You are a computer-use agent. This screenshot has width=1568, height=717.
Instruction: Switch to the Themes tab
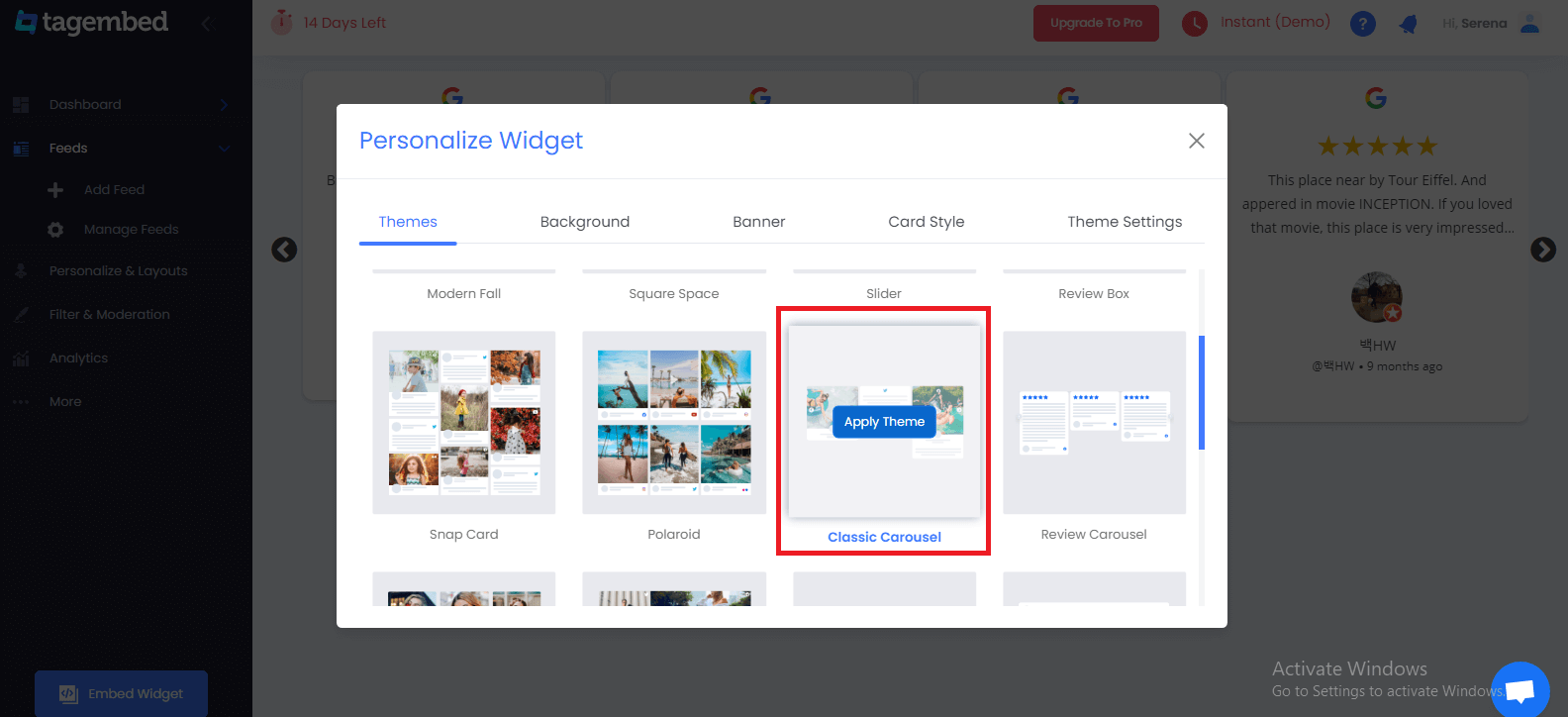pyautogui.click(x=408, y=222)
